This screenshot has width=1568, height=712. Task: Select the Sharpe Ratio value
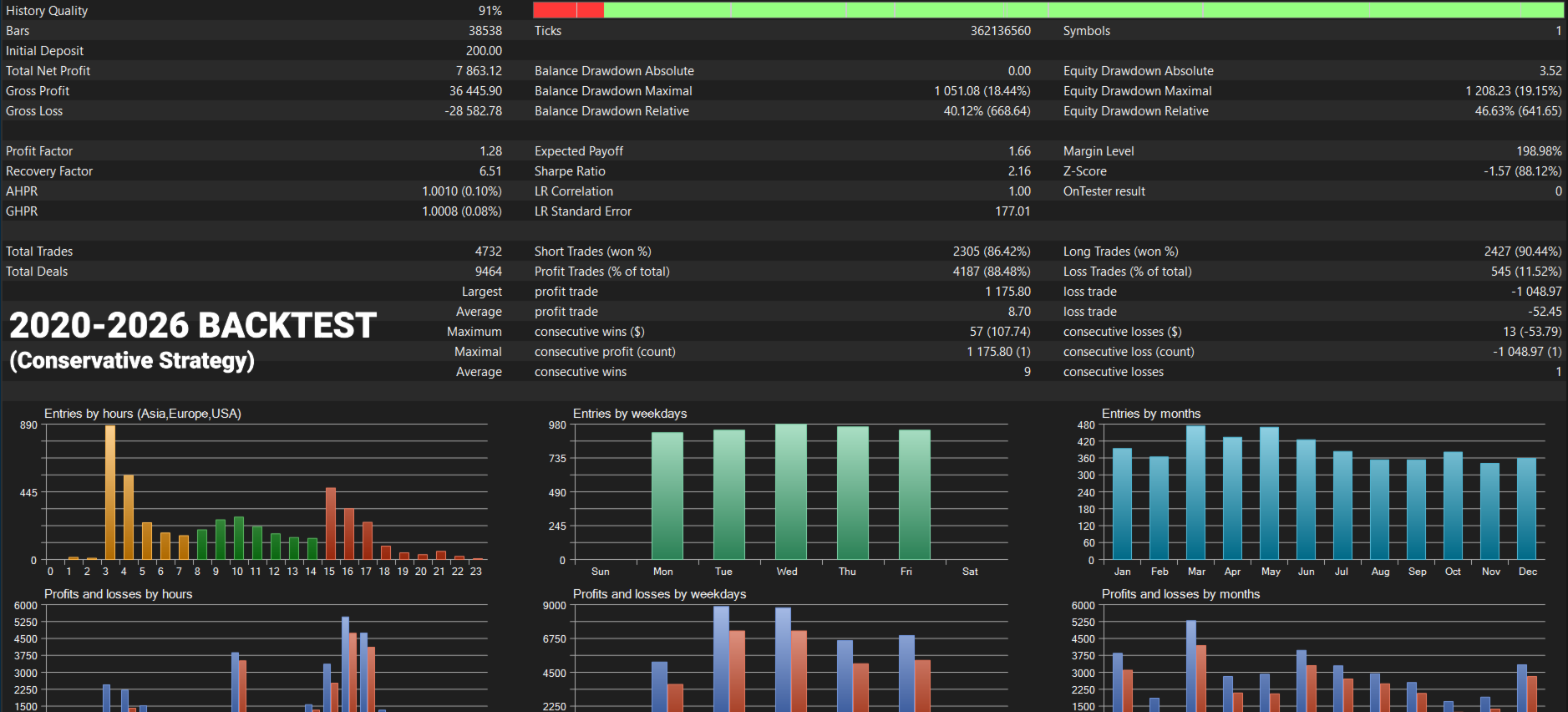pos(1019,171)
